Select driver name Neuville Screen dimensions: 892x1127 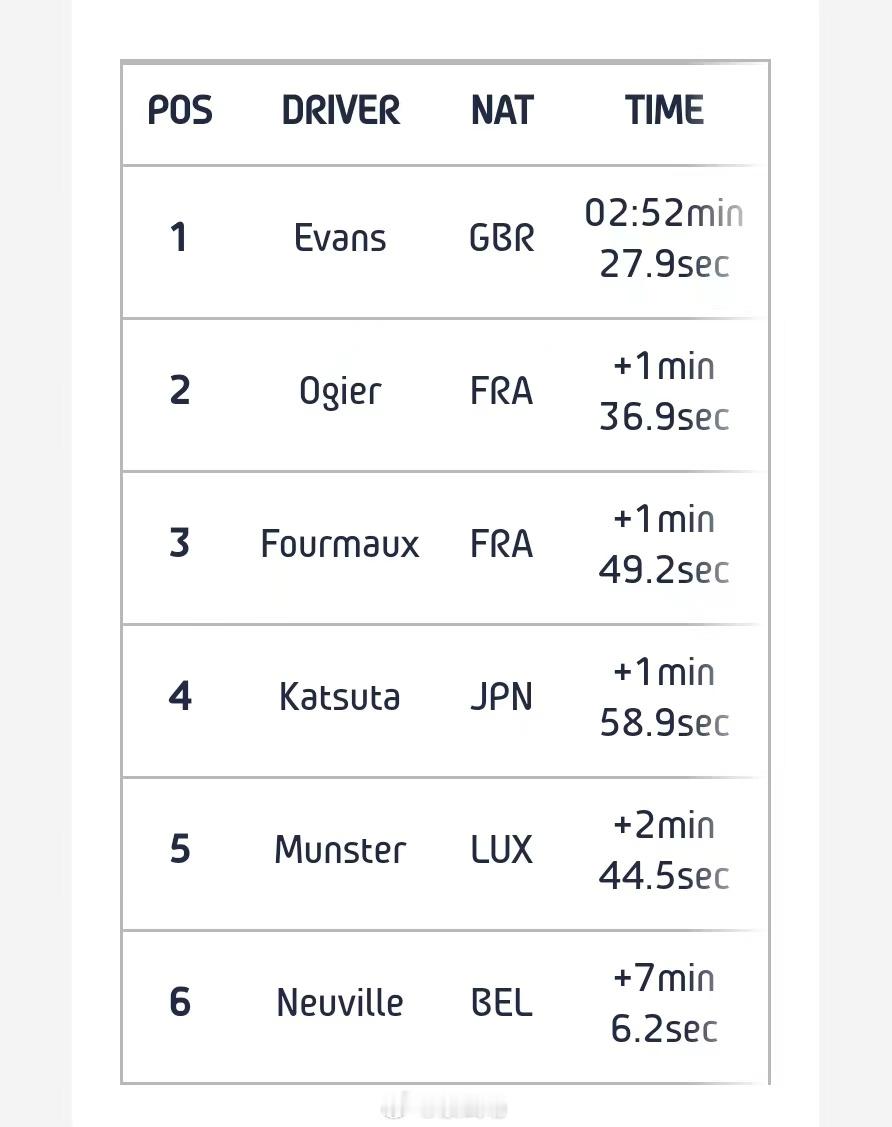(x=340, y=1003)
